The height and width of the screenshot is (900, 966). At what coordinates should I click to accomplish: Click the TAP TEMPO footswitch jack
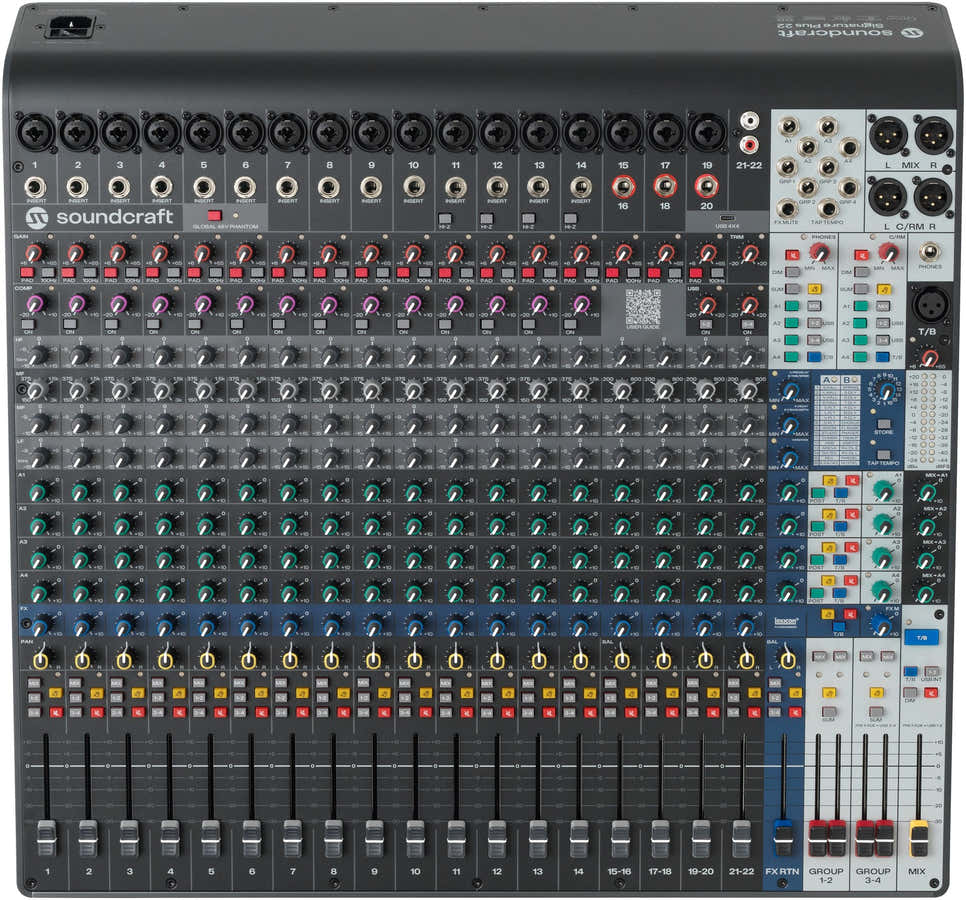[x=827, y=209]
